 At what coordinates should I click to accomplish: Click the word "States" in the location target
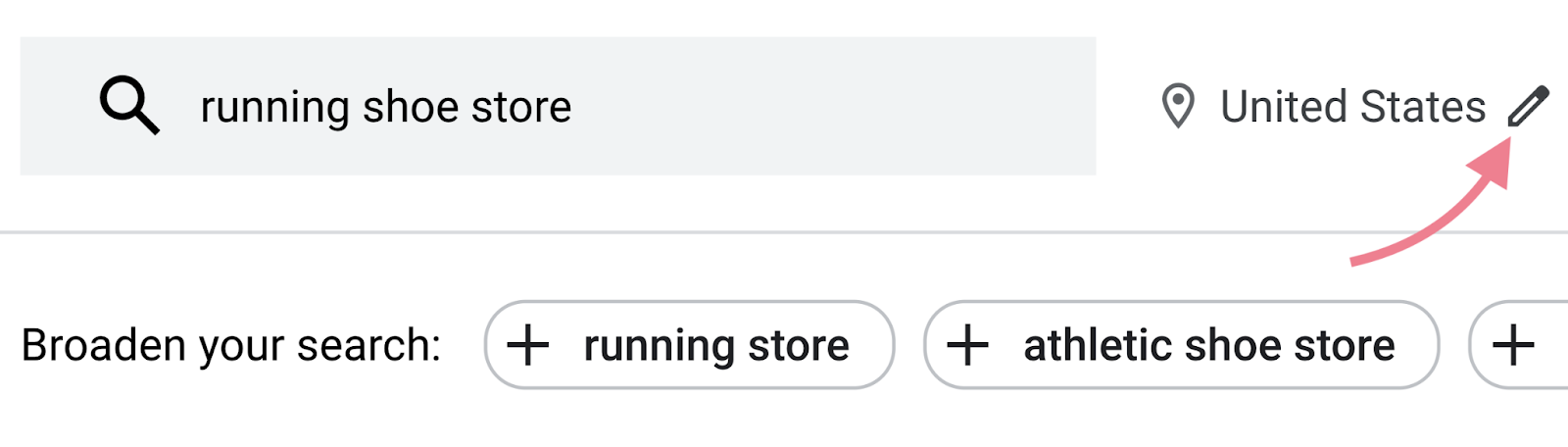click(1423, 106)
